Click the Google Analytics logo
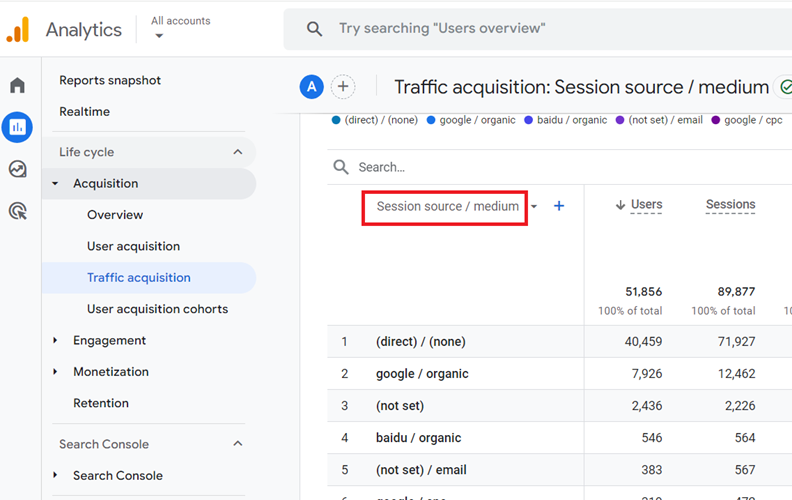Image resolution: width=792 pixels, height=500 pixels. 18,29
